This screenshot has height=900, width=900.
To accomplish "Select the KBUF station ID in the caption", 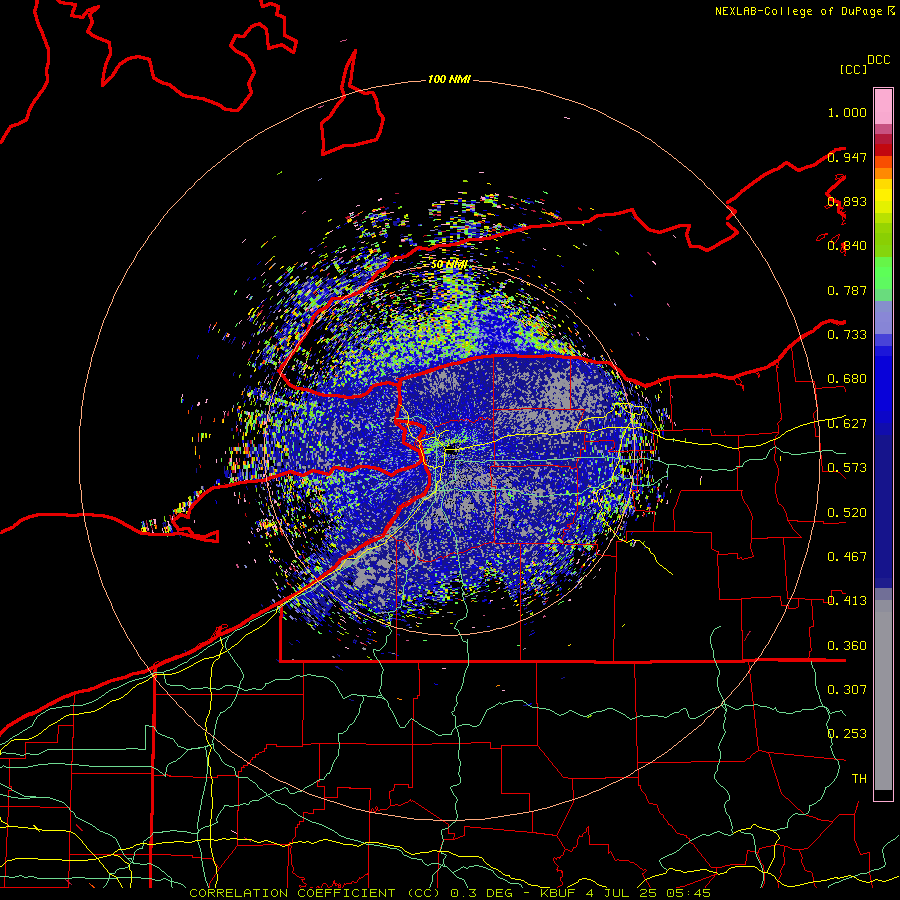I will 558,893.
